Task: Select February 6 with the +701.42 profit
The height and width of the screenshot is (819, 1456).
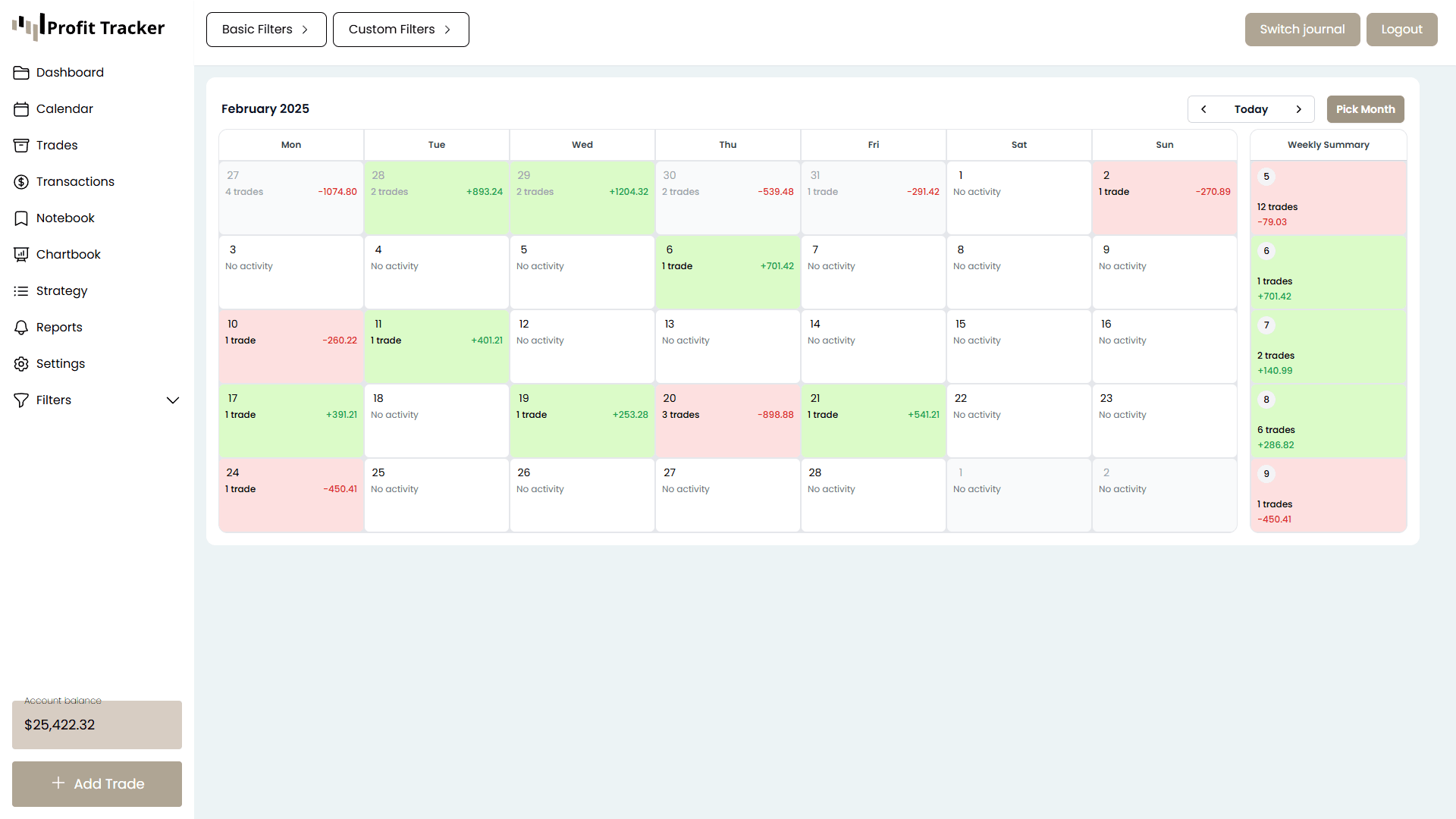Action: 727,271
